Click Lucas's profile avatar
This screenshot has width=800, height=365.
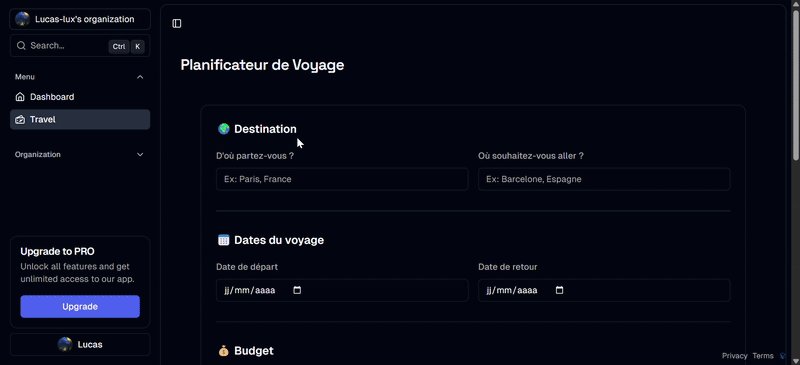pyautogui.click(x=65, y=345)
